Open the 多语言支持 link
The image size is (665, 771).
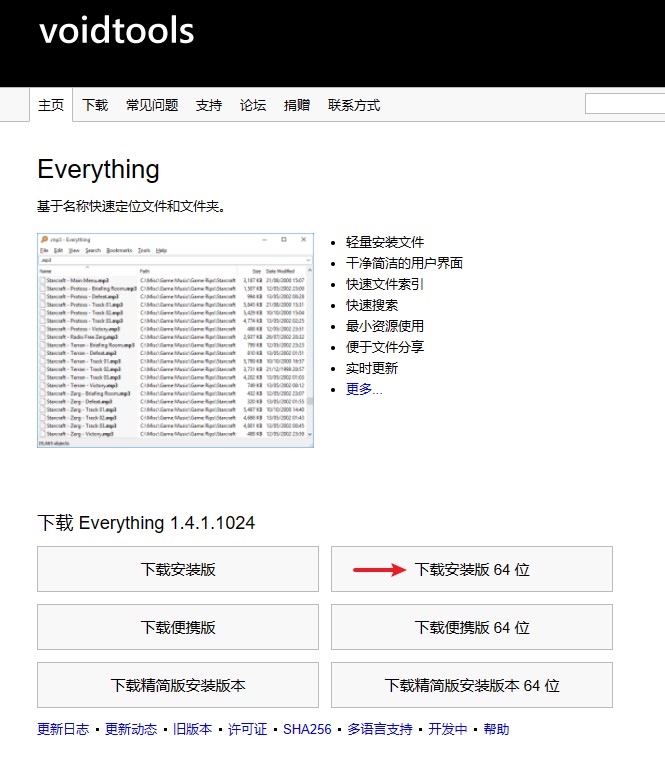382,729
